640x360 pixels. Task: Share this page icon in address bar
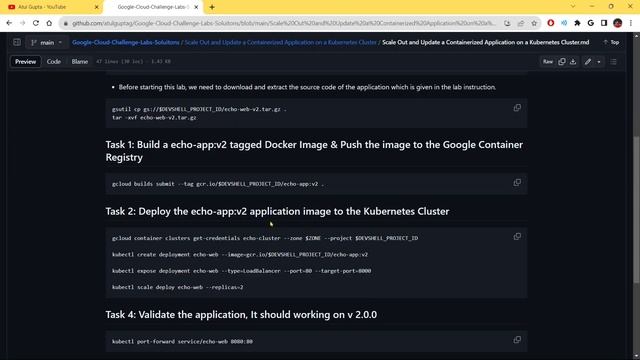tap(521, 23)
